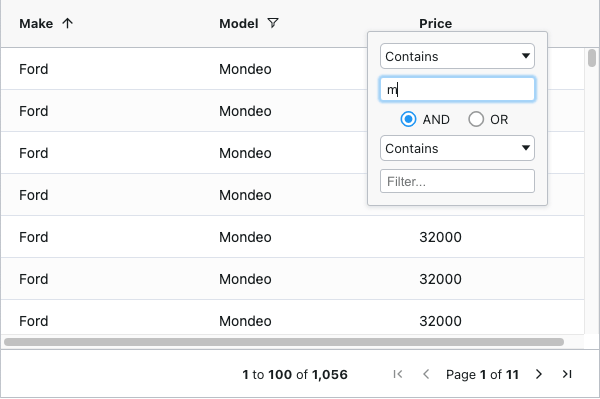The image size is (600, 399).
Task: Select the AND radio button
Action: click(x=408, y=119)
